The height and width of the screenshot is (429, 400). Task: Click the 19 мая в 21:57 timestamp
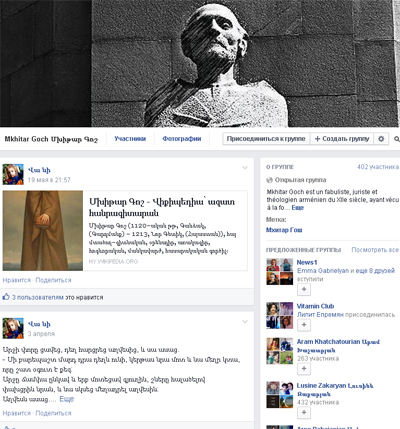pyautogui.click(x=49, y=180)
